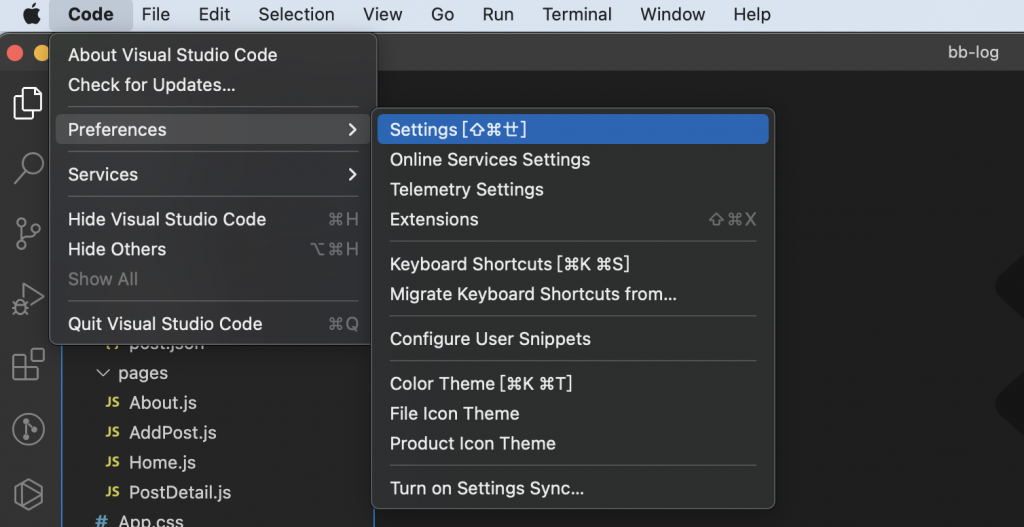The height and width of the screenshot is (527, 1024).
Task: Open the Source Control view icon
Action: coord(27,233)
